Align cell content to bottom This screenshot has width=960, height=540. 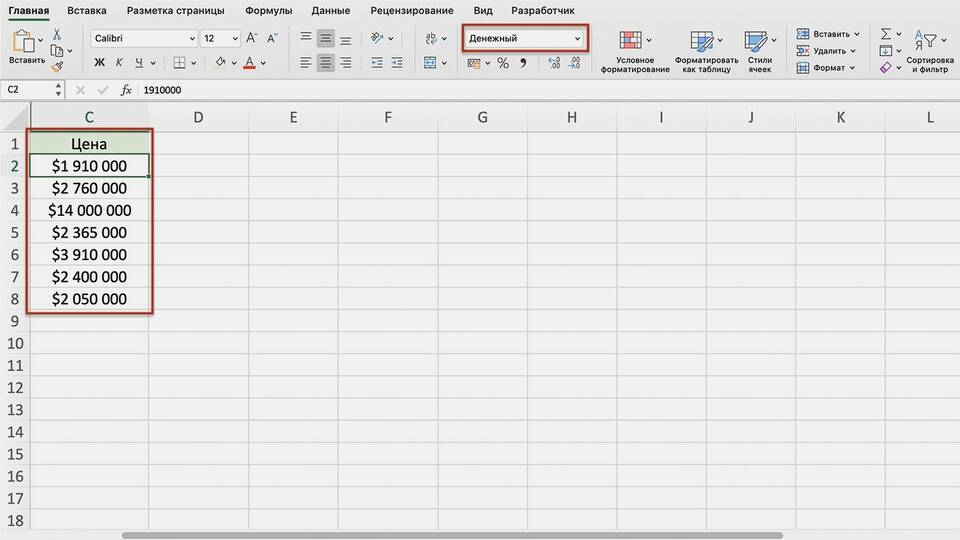click(x=346, y=40)
